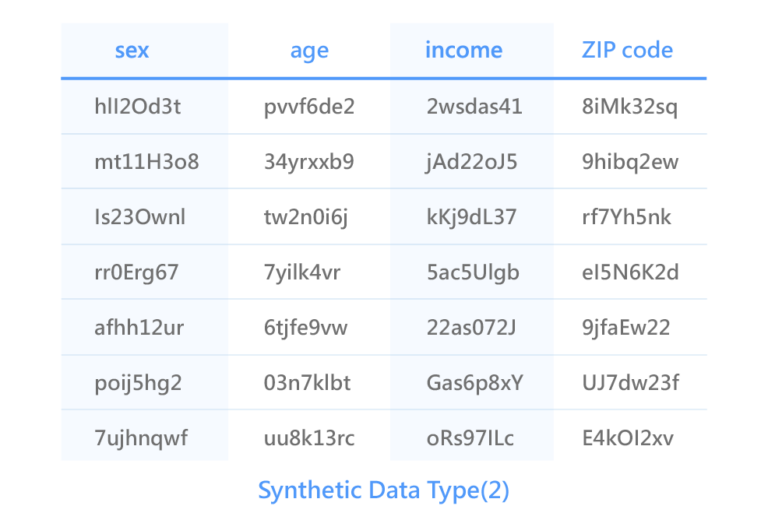The width and height of the screenshot is (768, 527).
Task: Select the cell 2wsdas41
Action: click(x=474, y=106)
